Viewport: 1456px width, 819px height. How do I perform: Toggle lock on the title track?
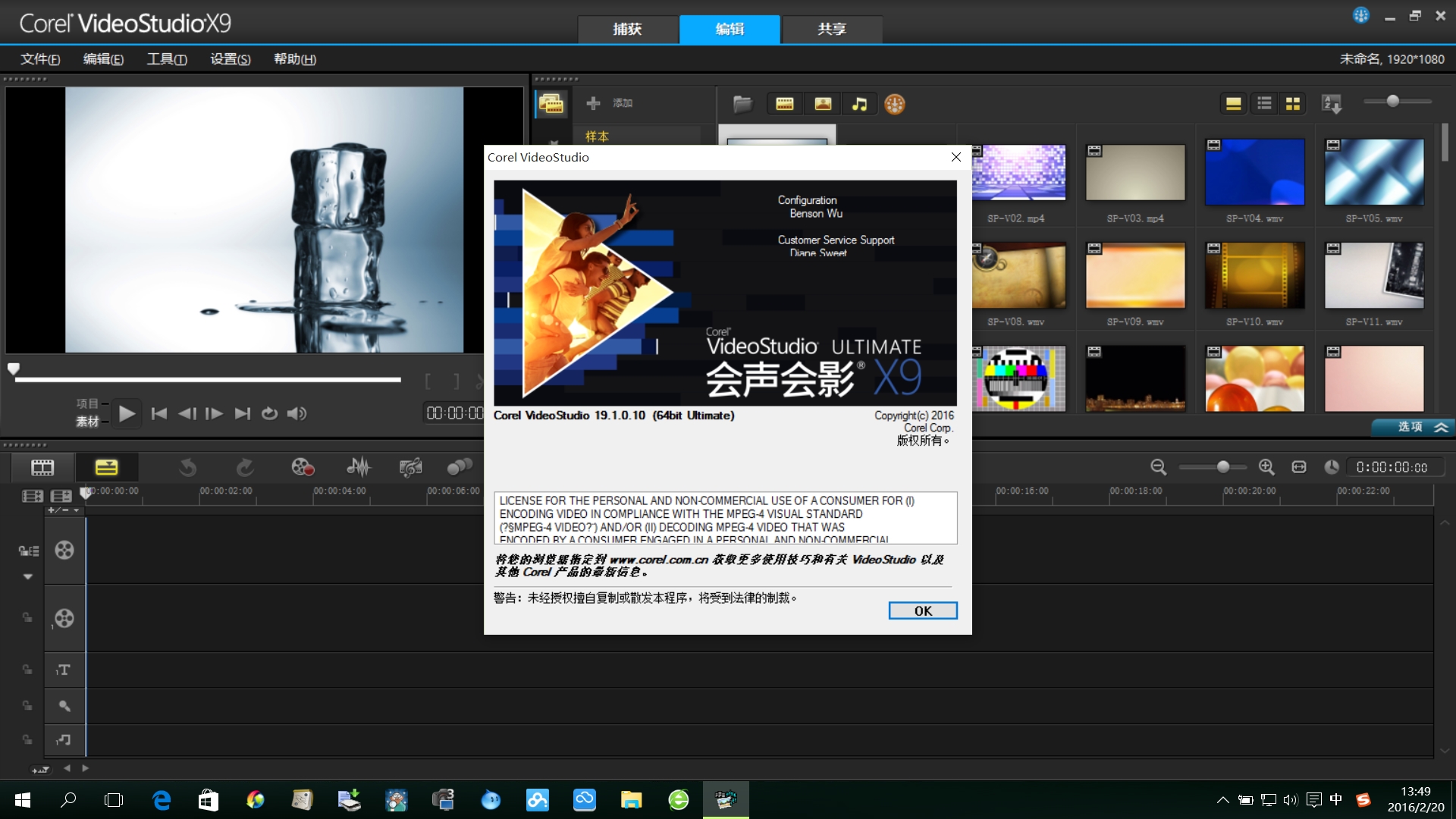[x=27, y=670]
